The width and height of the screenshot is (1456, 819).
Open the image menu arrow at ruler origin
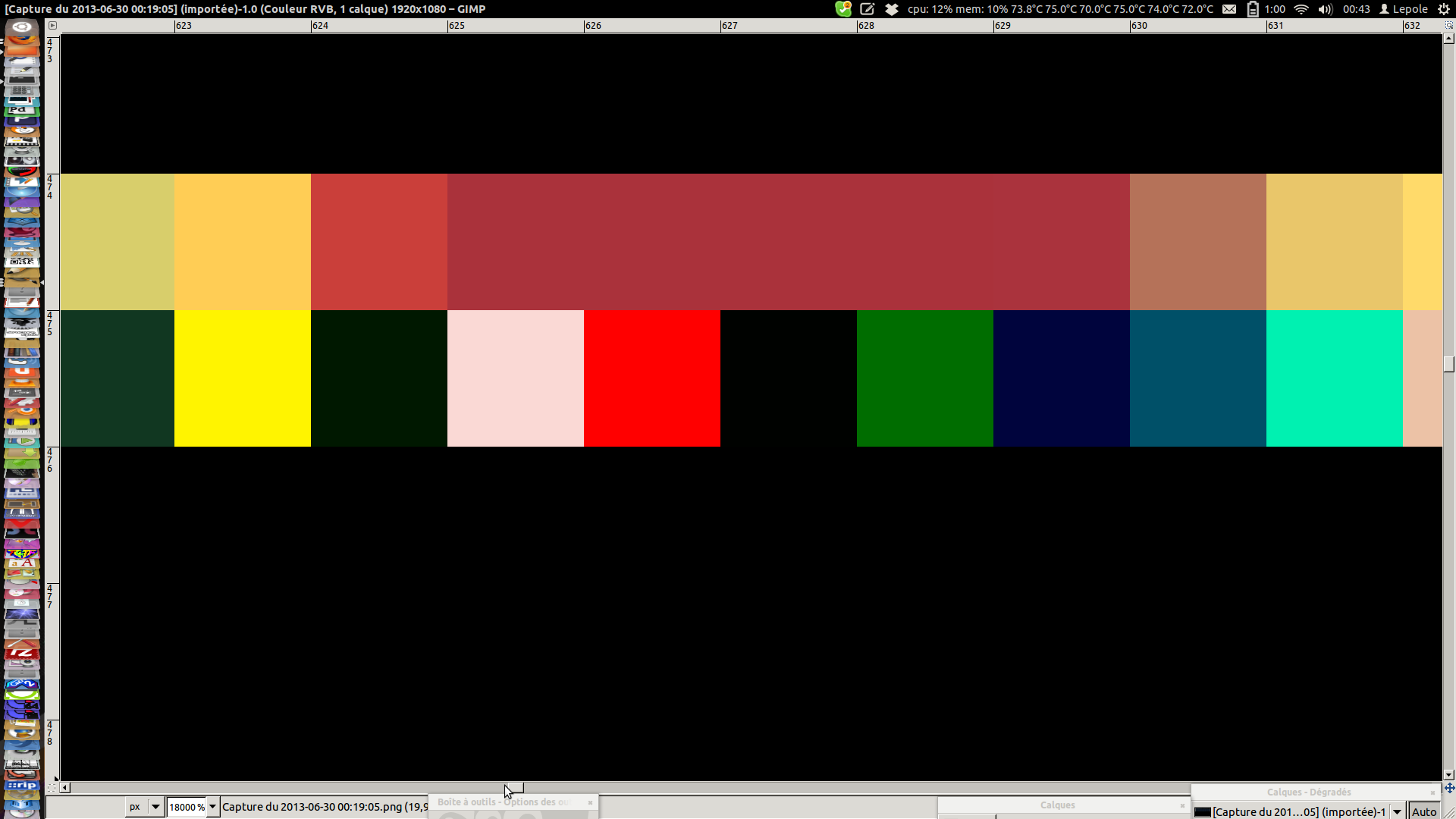pyautogui.click(x=52, y=25)
